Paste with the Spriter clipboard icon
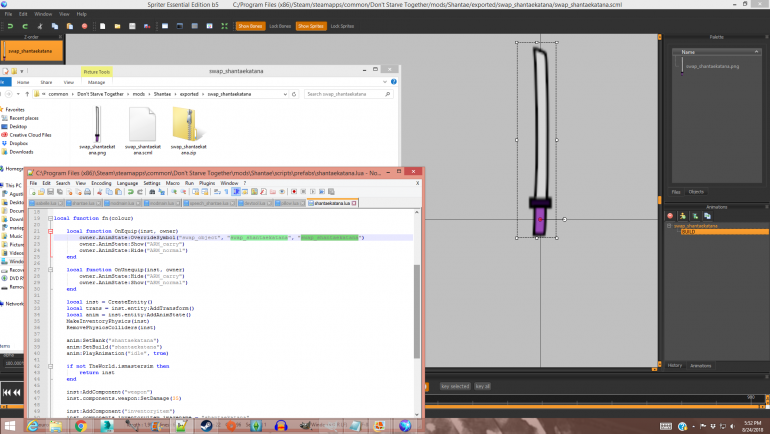770x434 pixels. pos(70,26)
